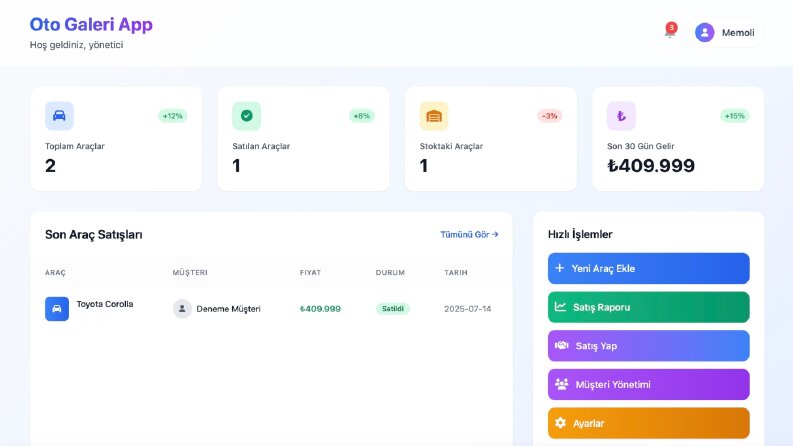793x446 pixels.
Task: Click the garage icon on Stoktaki Araçlar card
Action: pos(434,116)
